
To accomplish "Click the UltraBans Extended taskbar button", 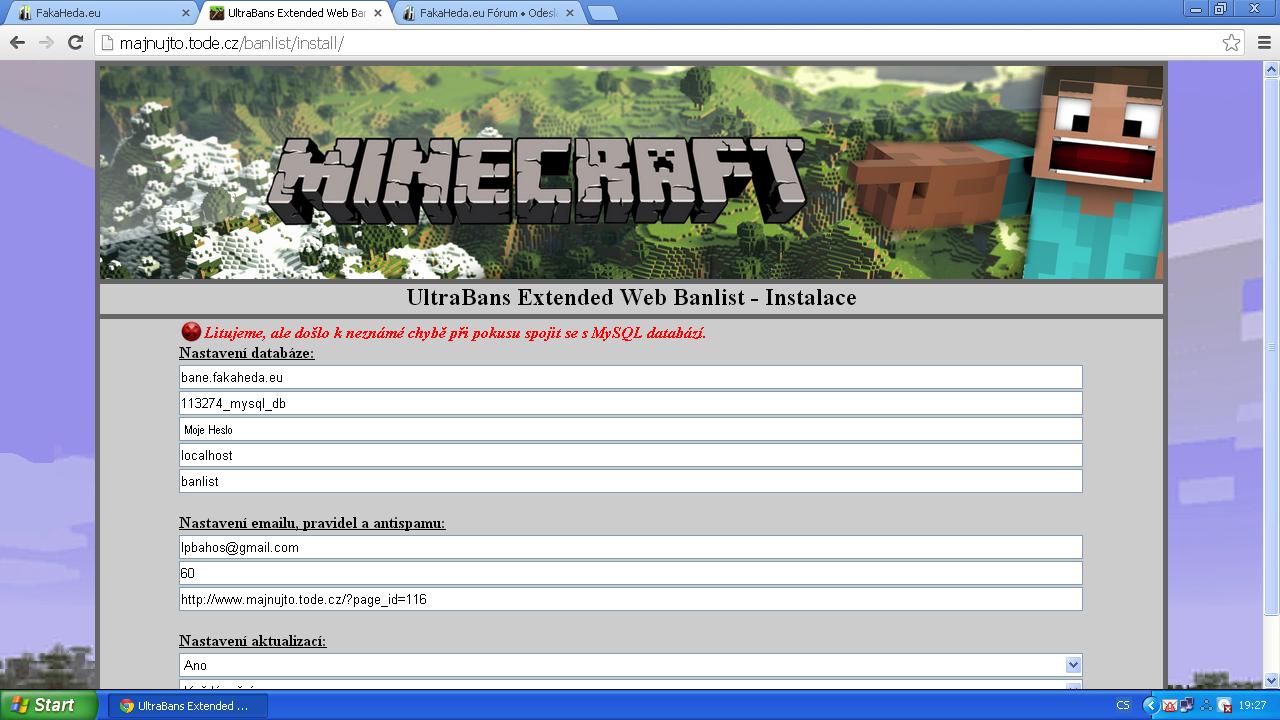I will [x=188, y=705].
